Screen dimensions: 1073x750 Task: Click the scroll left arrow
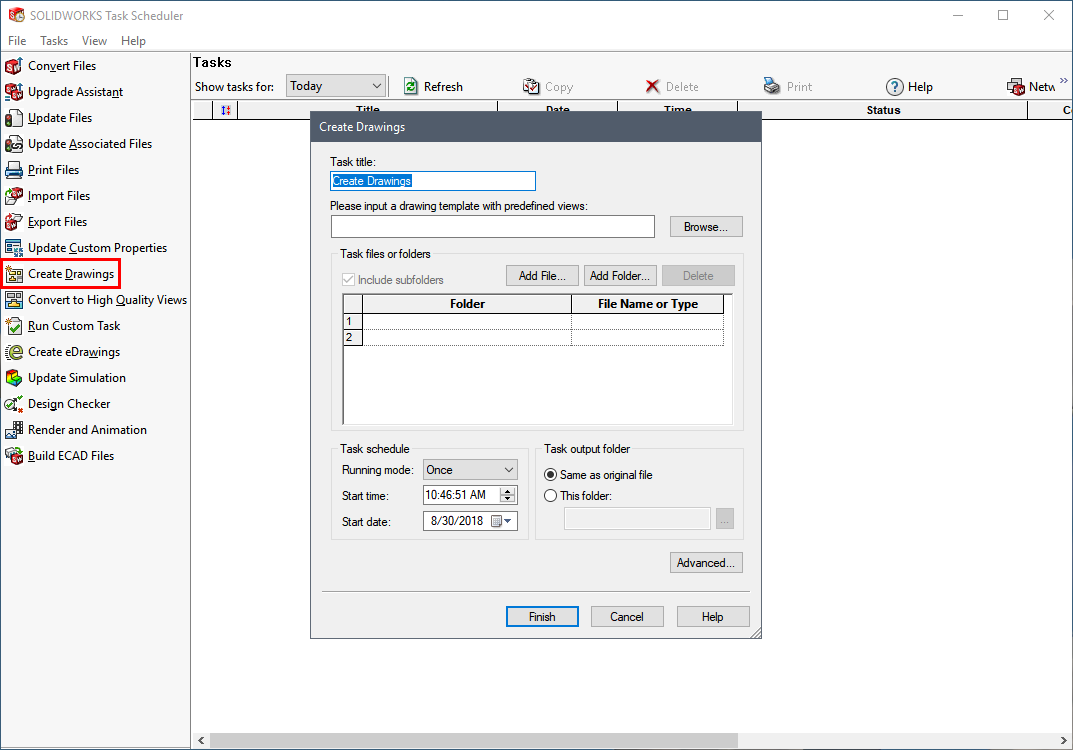tap(201, 740)
